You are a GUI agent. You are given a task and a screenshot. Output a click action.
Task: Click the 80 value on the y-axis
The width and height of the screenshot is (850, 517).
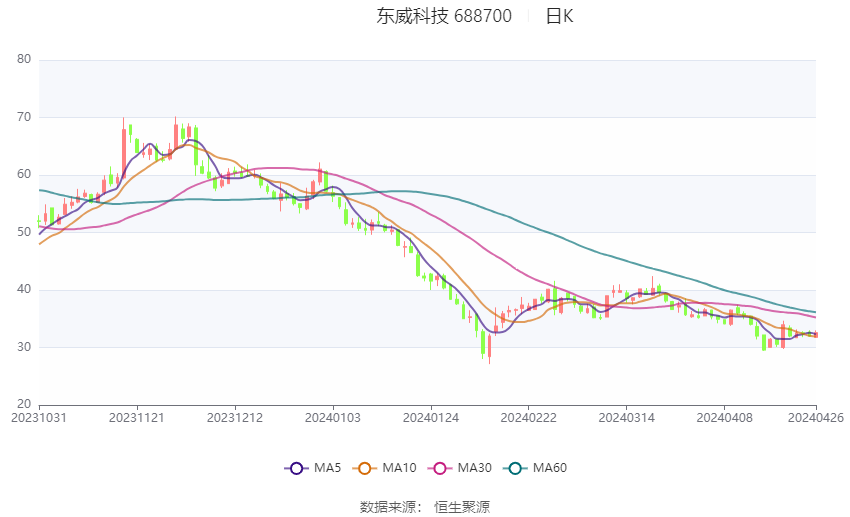pyautogui.click(x=24, y=59)
